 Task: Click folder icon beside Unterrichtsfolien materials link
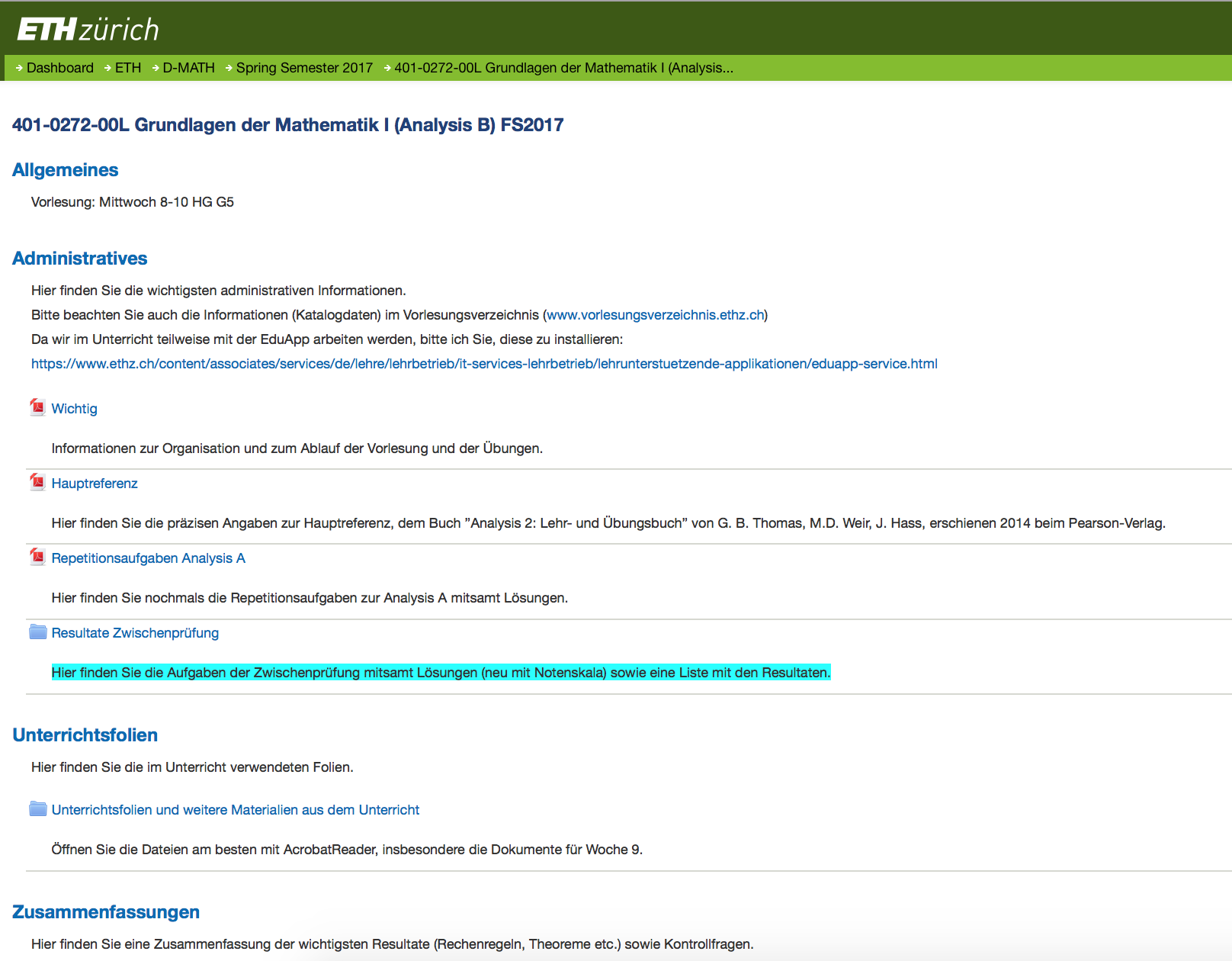38,808
